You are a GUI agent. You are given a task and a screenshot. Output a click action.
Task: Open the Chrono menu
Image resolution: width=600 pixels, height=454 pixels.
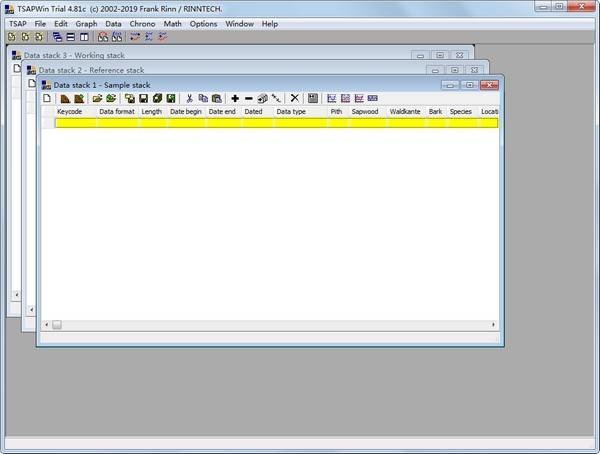[x=143, y=23]
